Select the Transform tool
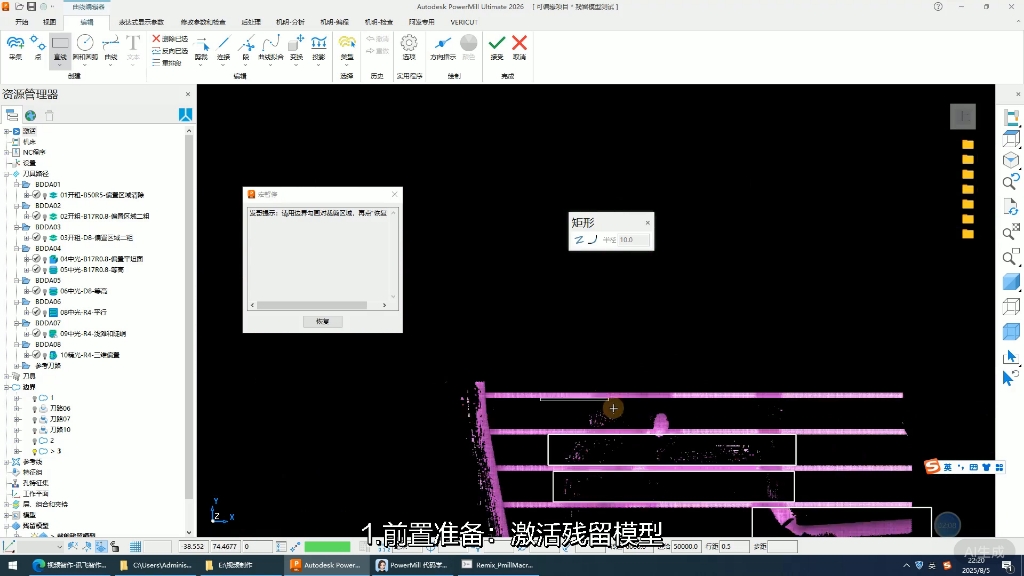This screenshot has width=1024, height=576. coord(296,48)
